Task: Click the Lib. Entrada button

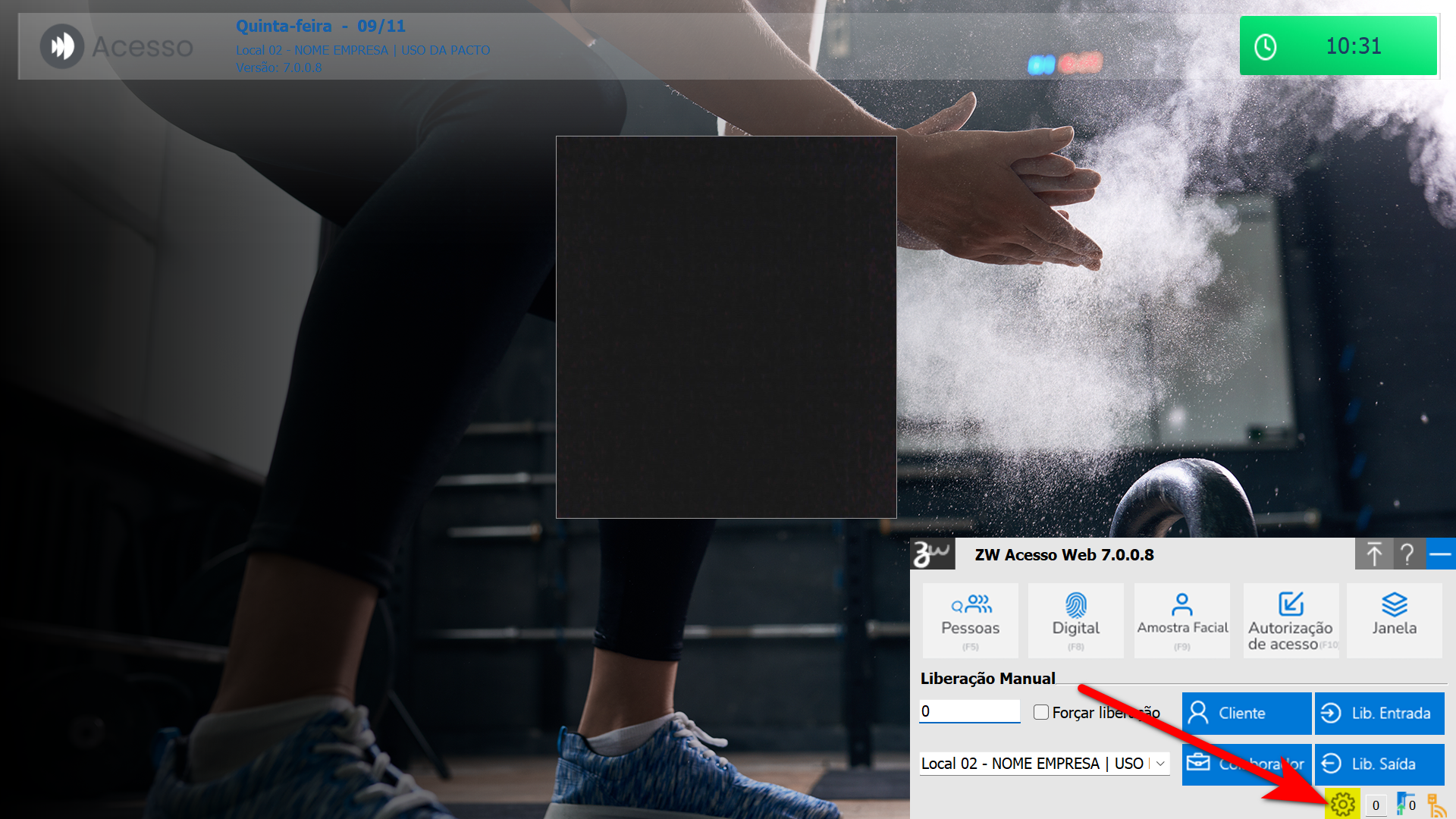Action: (1379, 713)
